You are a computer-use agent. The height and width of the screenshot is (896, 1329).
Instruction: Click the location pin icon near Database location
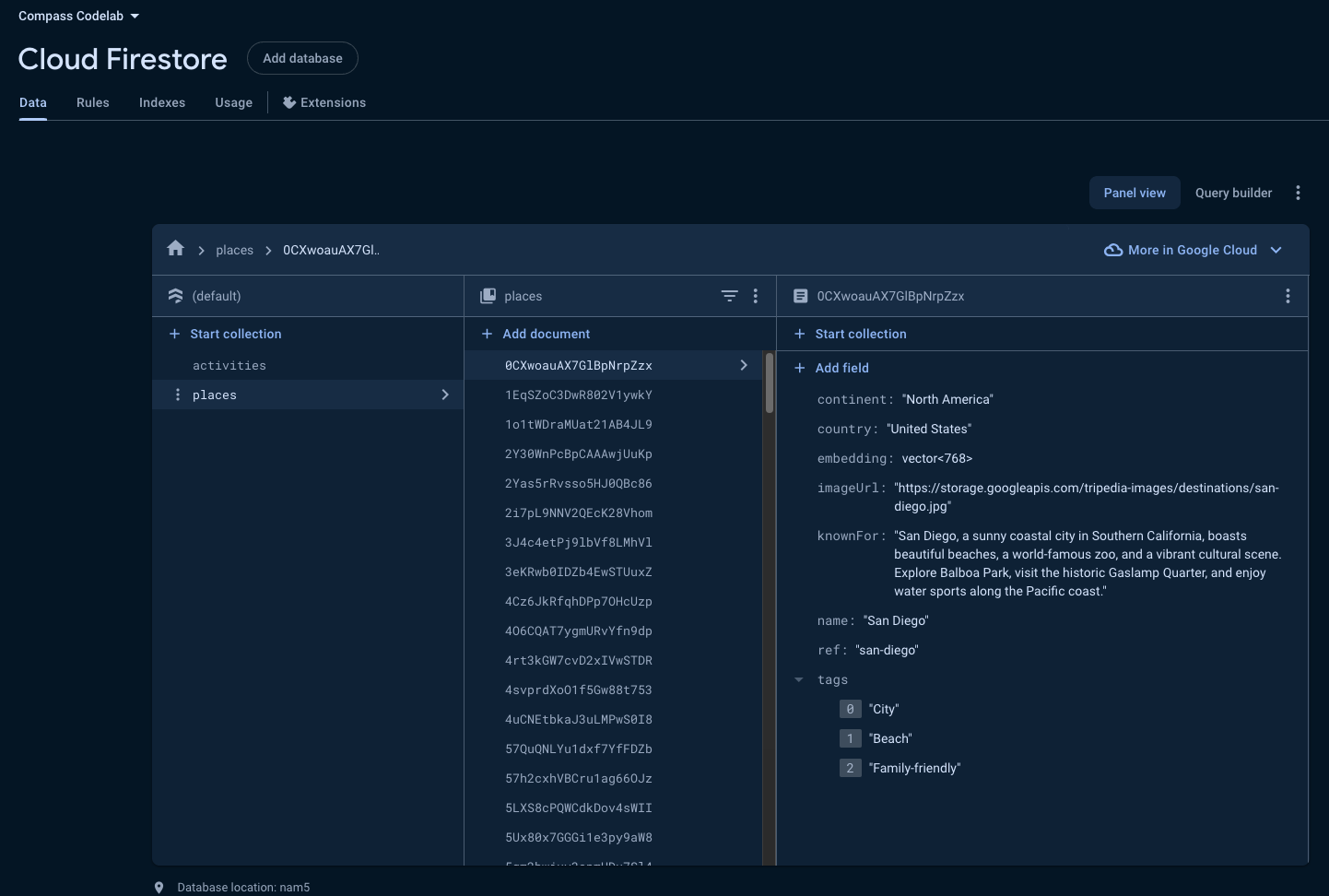pyautogui.click(x=159, y=887)
